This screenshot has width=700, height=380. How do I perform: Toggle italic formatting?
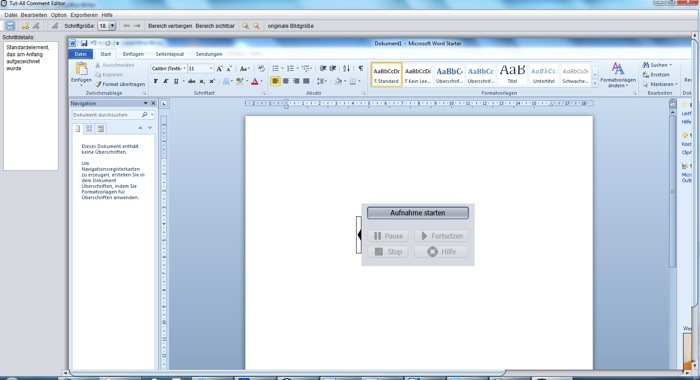[166, 81]
